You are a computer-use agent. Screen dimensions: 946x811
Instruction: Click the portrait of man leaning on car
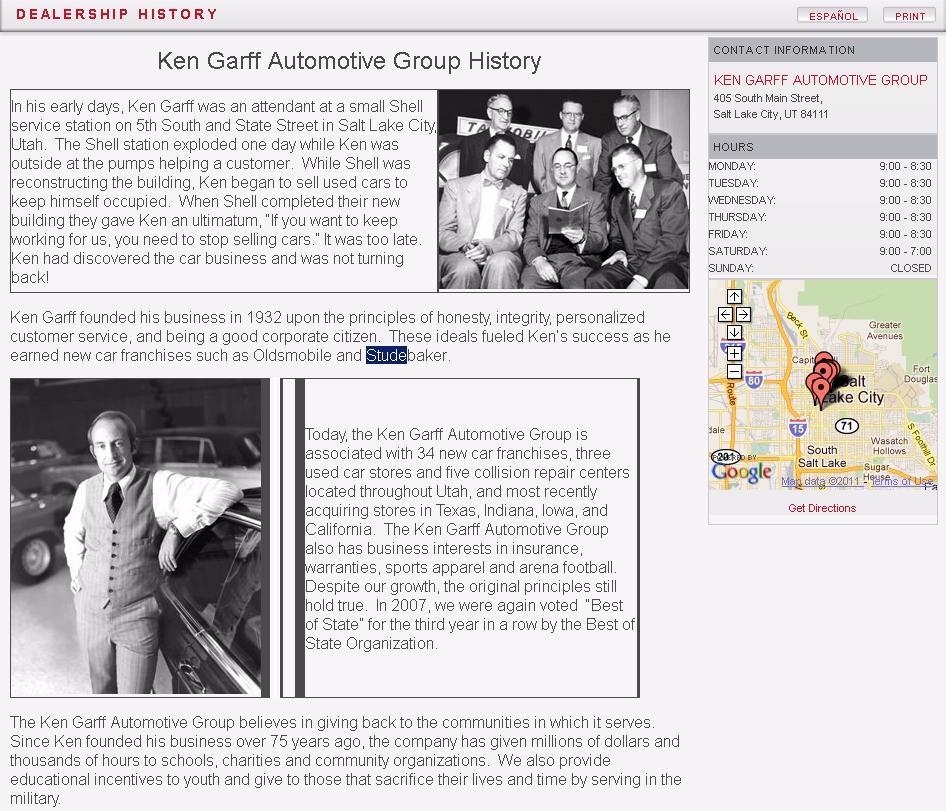pos(136,536)
